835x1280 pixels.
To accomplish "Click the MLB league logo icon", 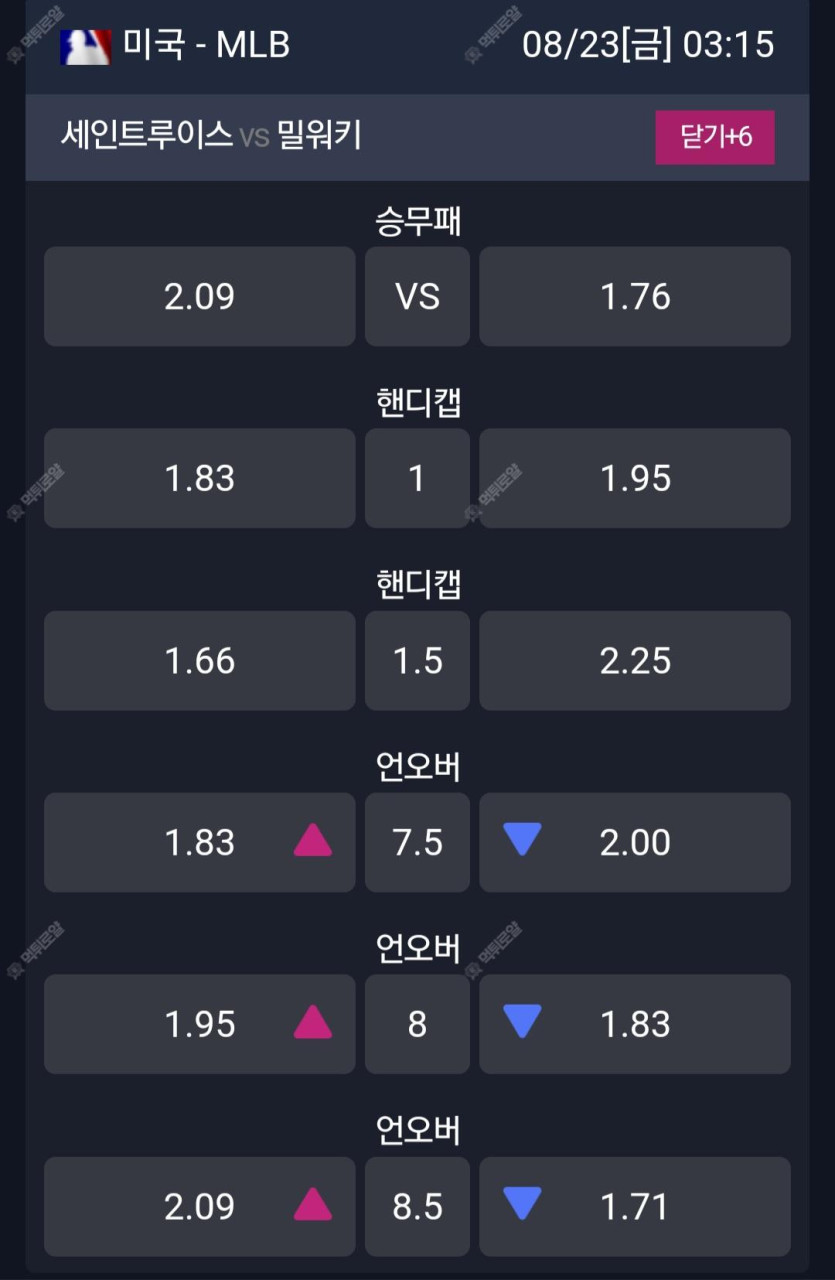I will pos(86,46).
